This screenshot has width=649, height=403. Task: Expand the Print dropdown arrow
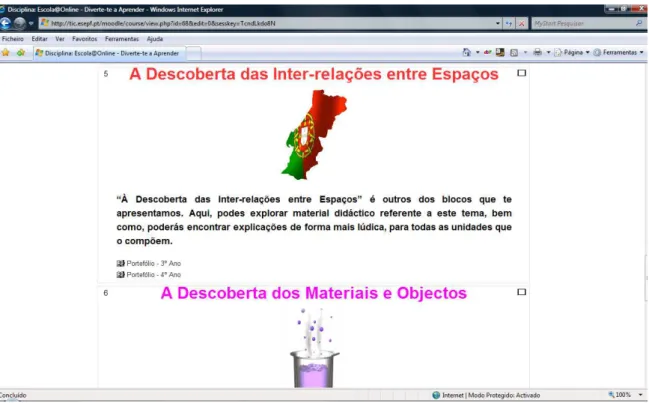point(548,53)
